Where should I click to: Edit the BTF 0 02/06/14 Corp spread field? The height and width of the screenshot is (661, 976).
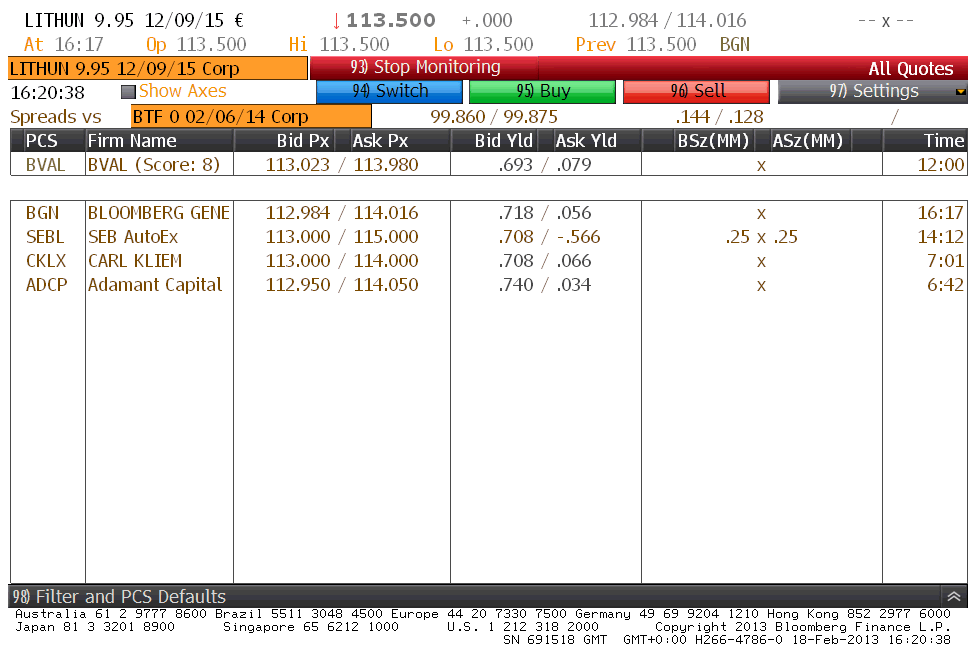click(x=251, y=116)
